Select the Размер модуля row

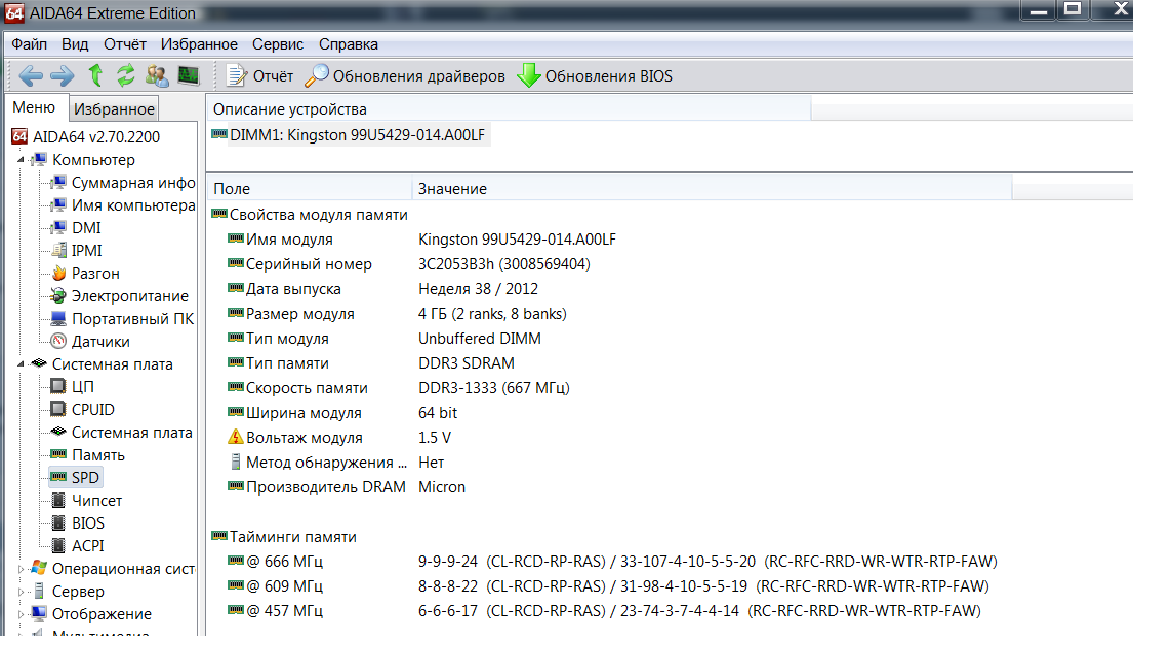397,314
